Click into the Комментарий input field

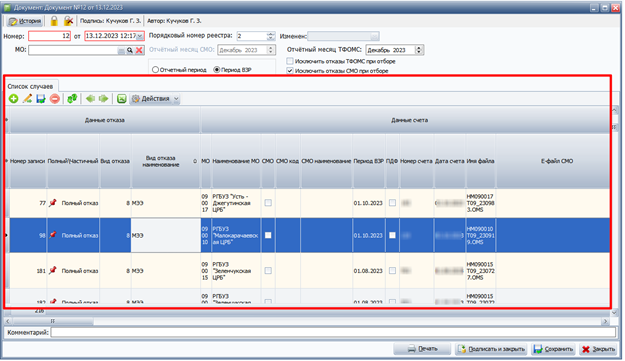[x=333, y=332]
